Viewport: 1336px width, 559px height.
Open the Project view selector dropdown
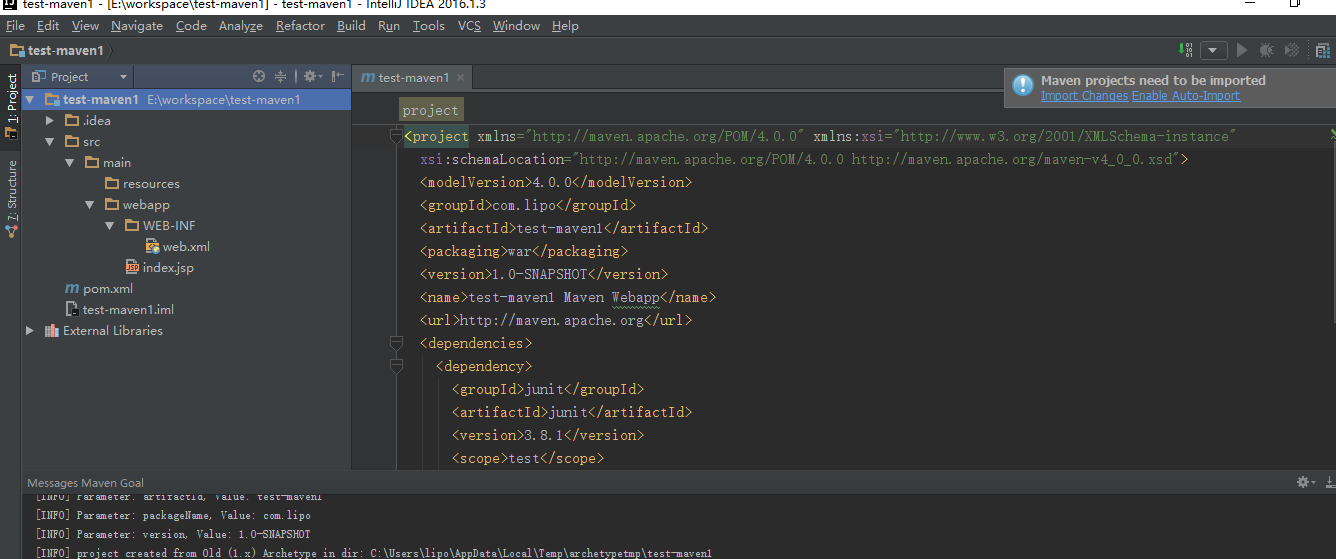[80, 76]
